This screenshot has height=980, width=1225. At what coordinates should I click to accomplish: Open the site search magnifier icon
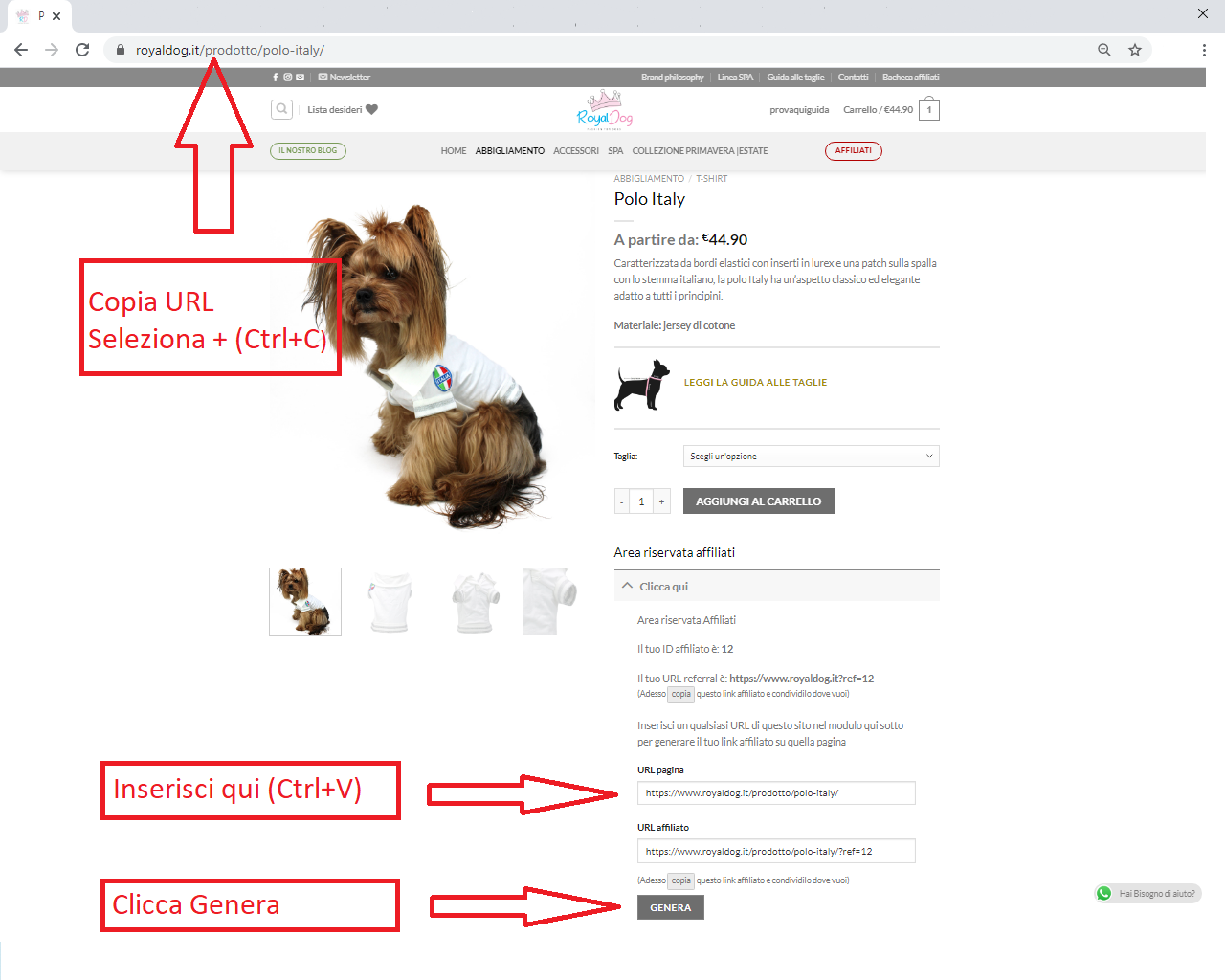[x=281, y=109]
